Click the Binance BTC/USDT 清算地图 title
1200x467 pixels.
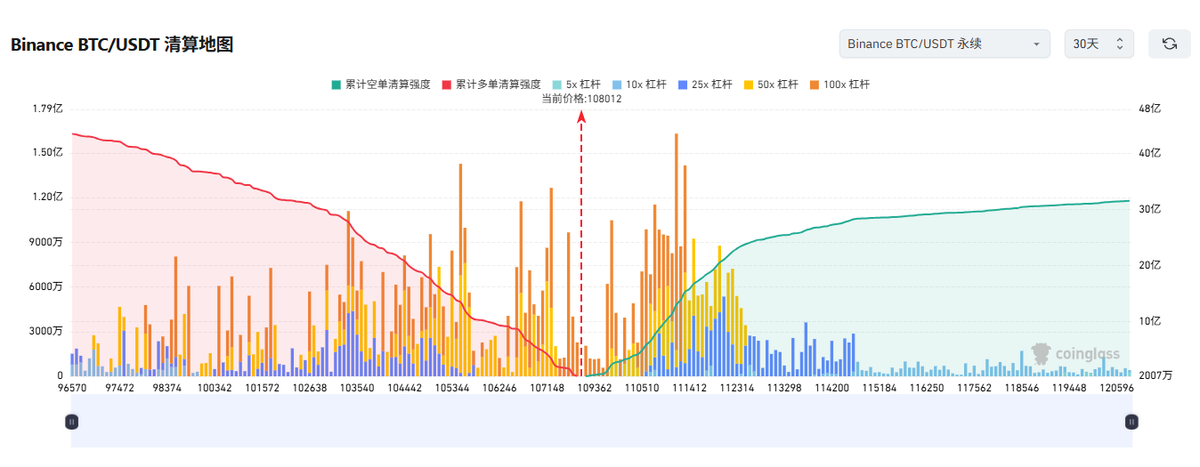tap(122, 45)
